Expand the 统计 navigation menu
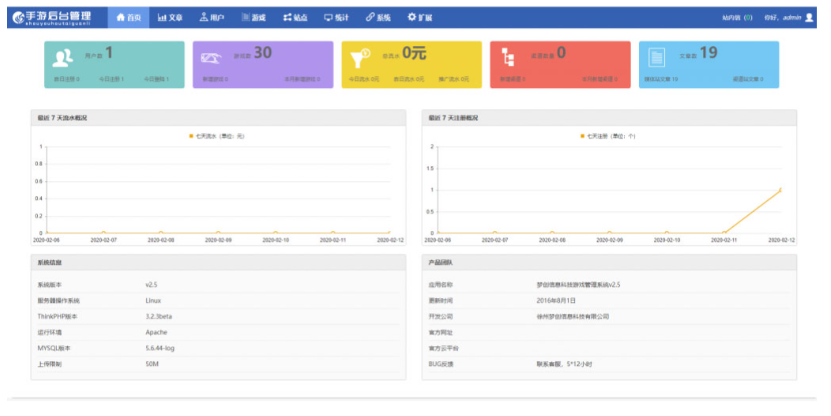The width and height of the screenshot is (831, 416). 336,18
